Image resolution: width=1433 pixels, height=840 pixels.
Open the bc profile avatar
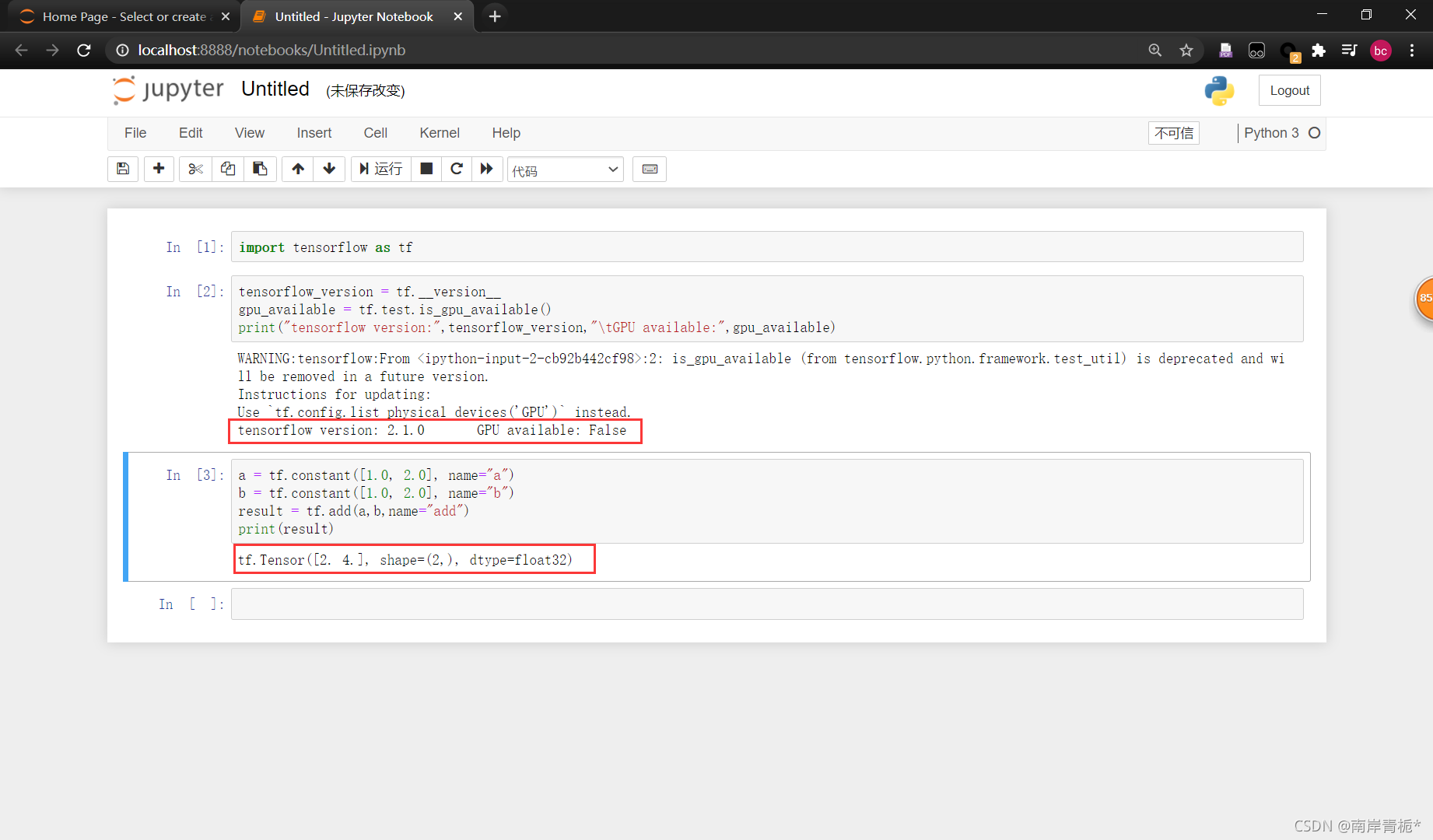[x=1380, y=51]
